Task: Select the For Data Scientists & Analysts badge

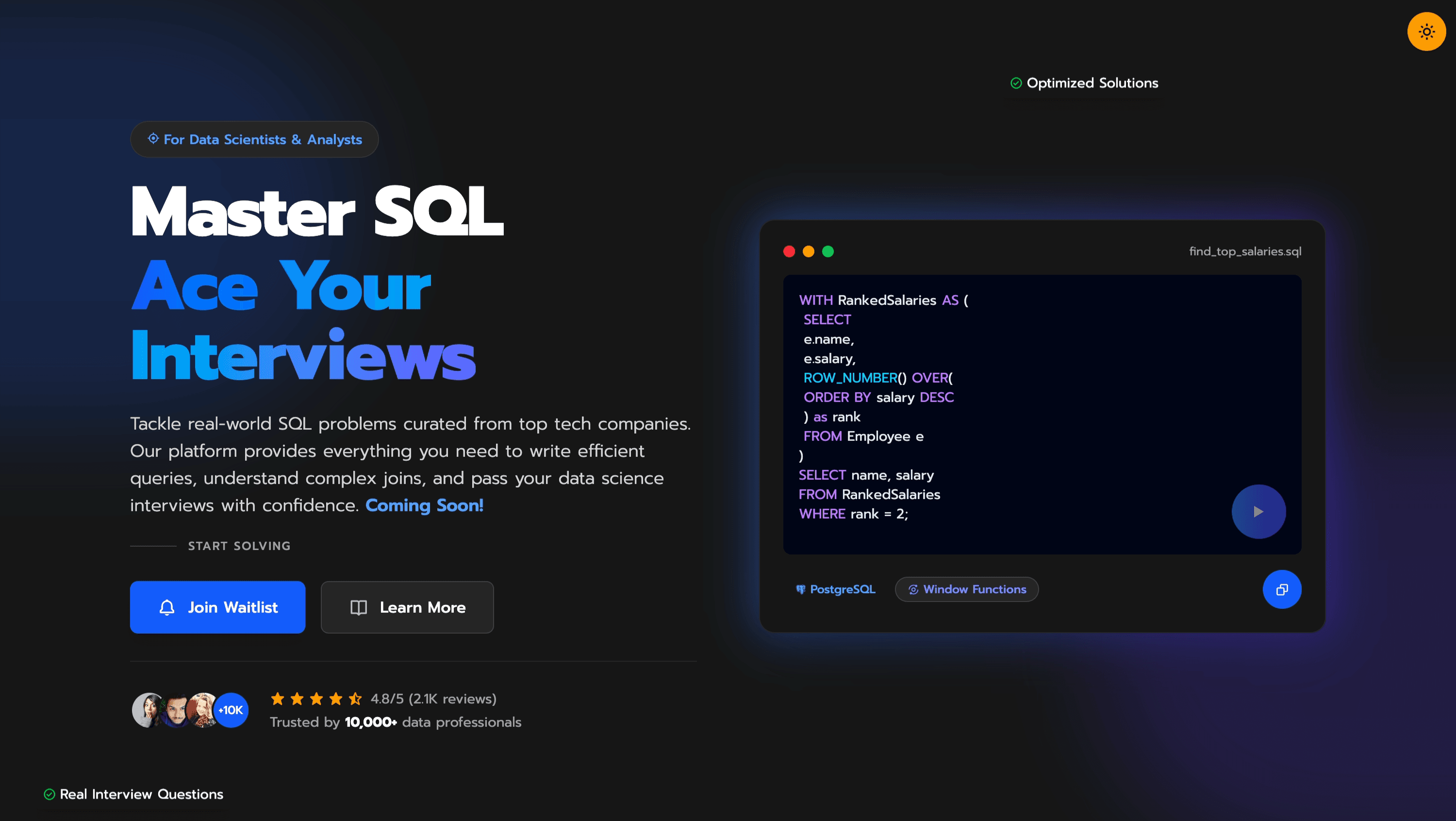Action: [254, 139]
